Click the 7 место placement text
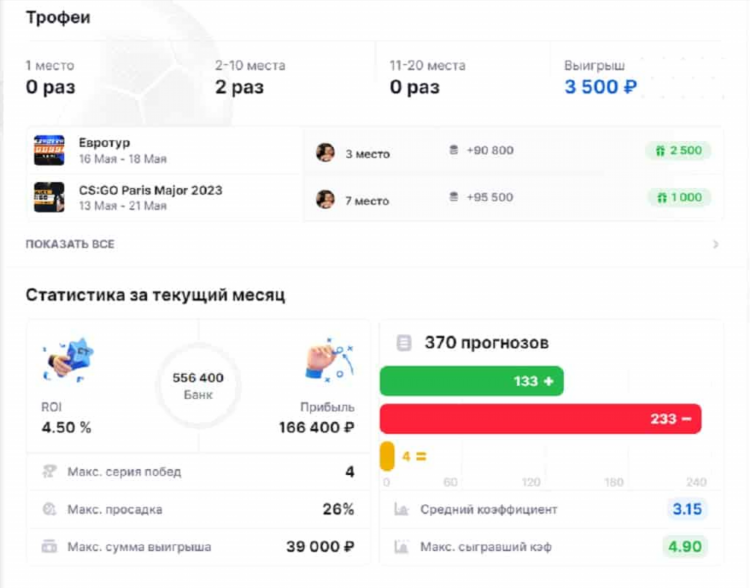This screenshot has height=588, width=750. click(367, 201)
